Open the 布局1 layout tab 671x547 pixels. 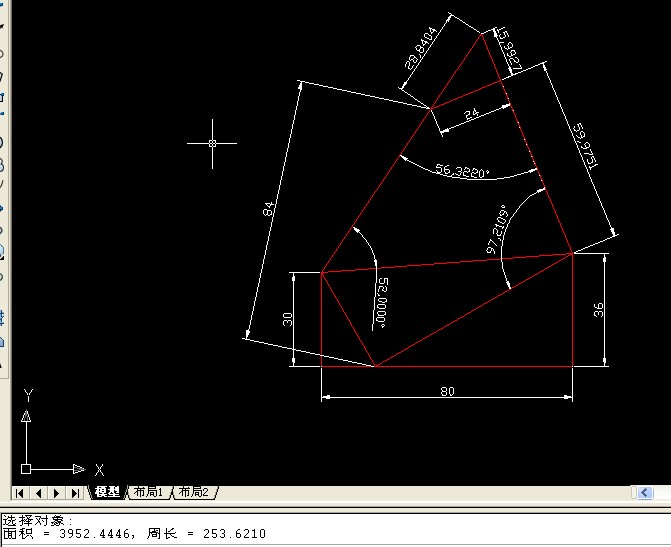click(148, 492)
